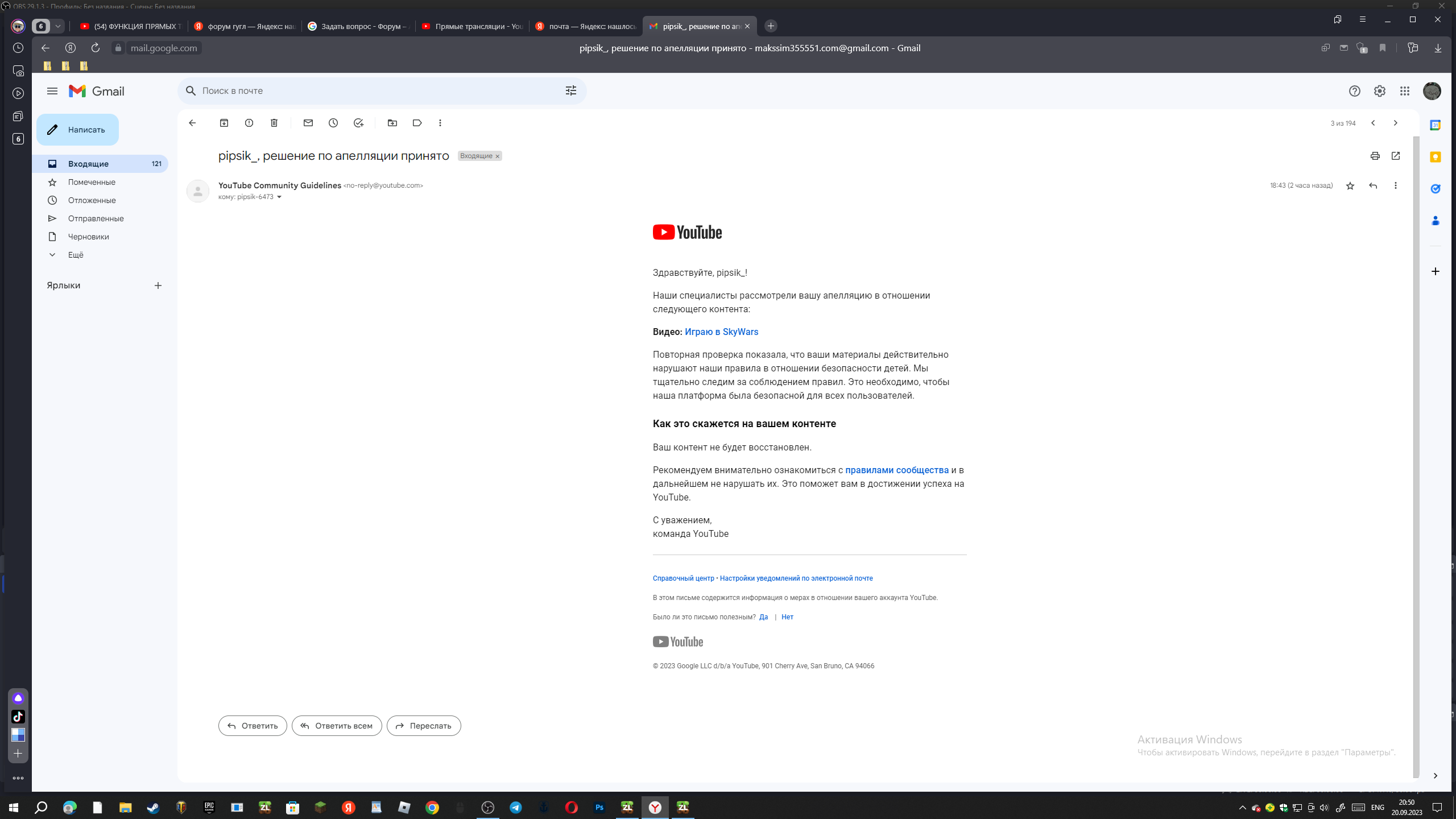The image size is (1456, 819).
Task: Snooze this email with clock icon
Action: pos(333,123)
